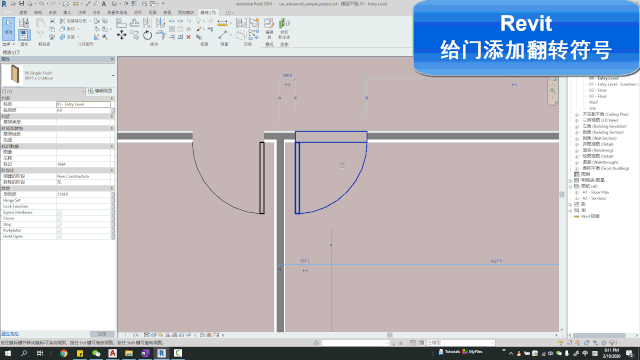The image size is (640, 360).
Task: Click the canvas horizontal scrollbar
Action: point(390,335)
